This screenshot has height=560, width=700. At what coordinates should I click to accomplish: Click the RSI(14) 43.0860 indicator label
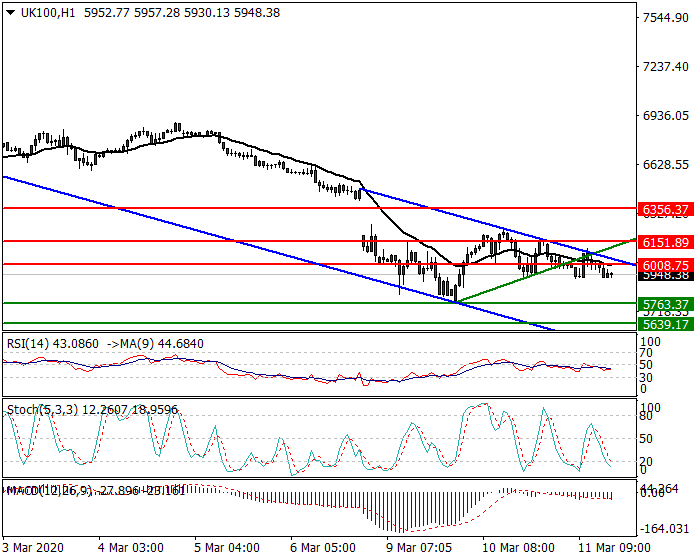click(x=53, y=344)
